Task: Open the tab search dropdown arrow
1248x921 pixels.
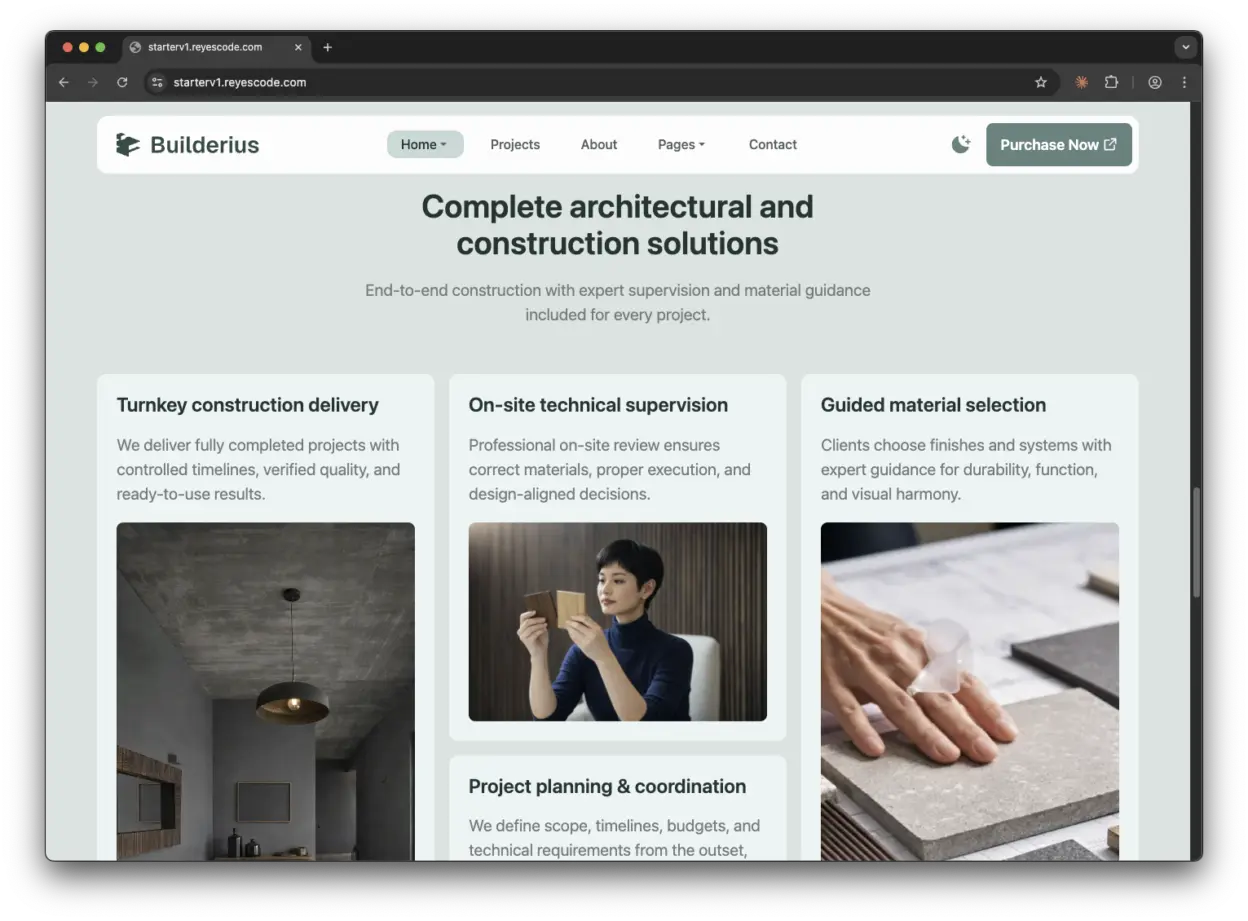Action: 1185,47
